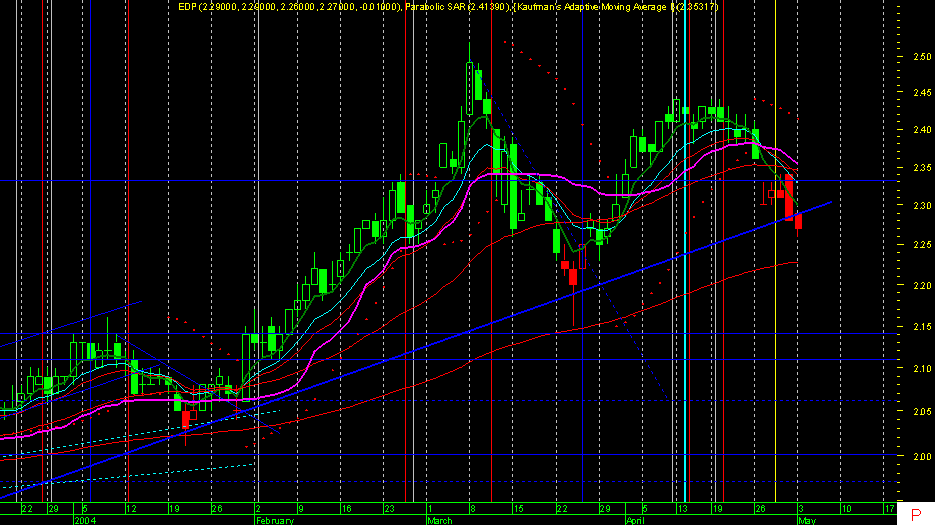The height and width of the screenshot is (525, 935).
Task: Click the March month label
Action: (x=440, y=520)
